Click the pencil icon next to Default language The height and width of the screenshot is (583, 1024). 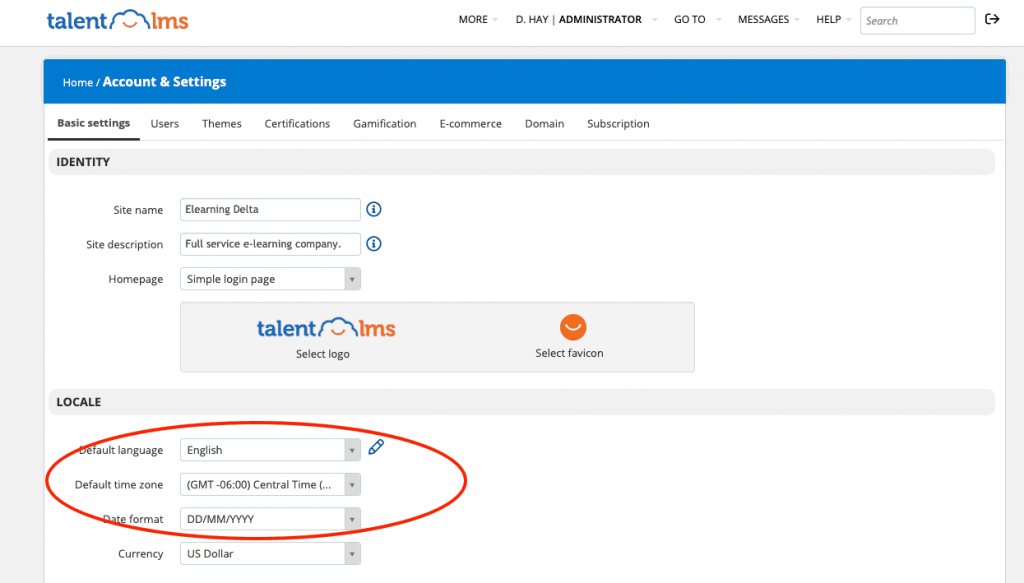pyautogui.click(x=375, y=447)
